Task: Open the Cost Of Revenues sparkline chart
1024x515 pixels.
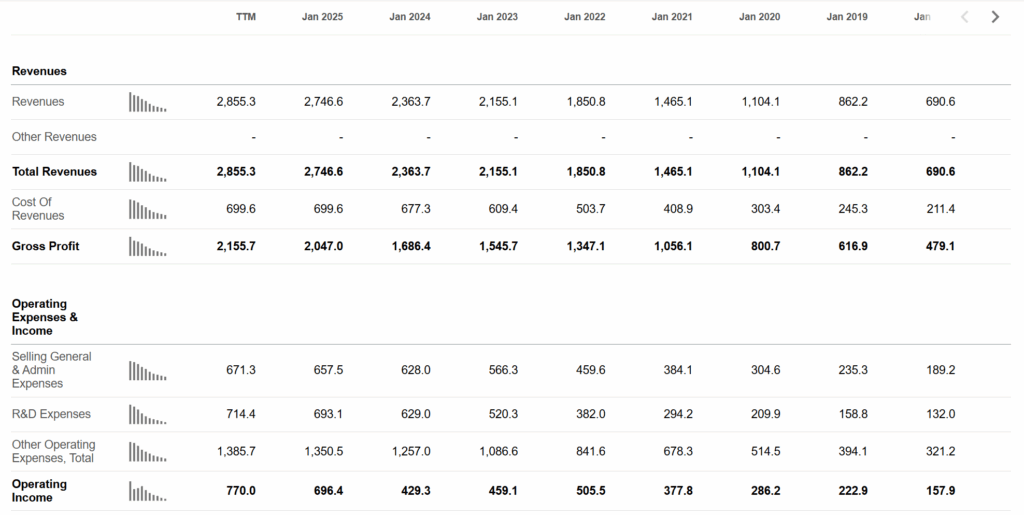Action: 148,210
